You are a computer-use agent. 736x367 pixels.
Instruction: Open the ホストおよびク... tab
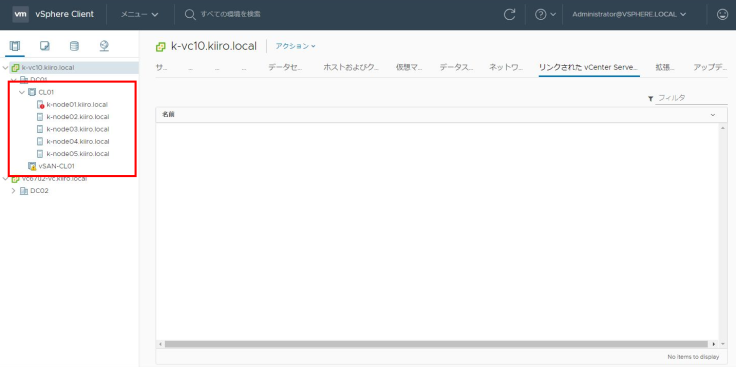(351, 68)
